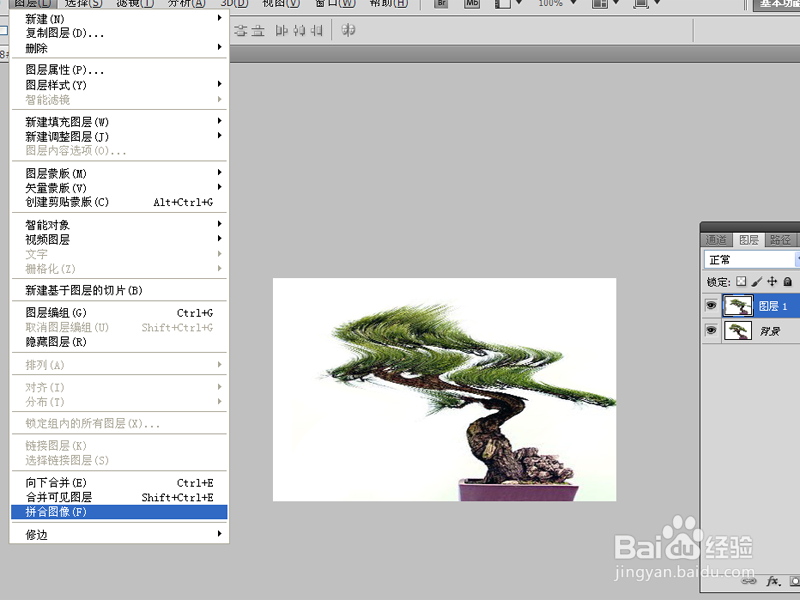Hide 背景 layer with its eye icon
800x600 pixels.
pos(711,330)
